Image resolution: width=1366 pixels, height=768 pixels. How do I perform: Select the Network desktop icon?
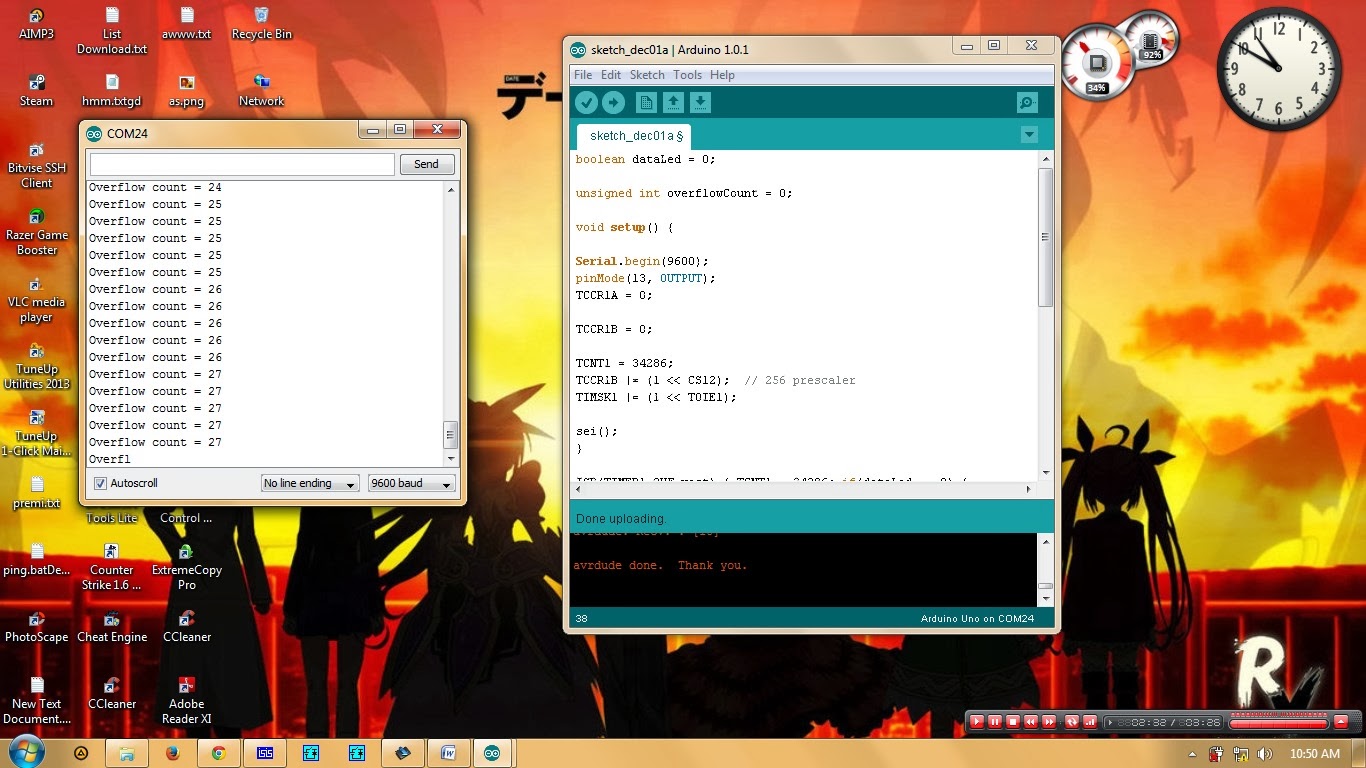261,91
